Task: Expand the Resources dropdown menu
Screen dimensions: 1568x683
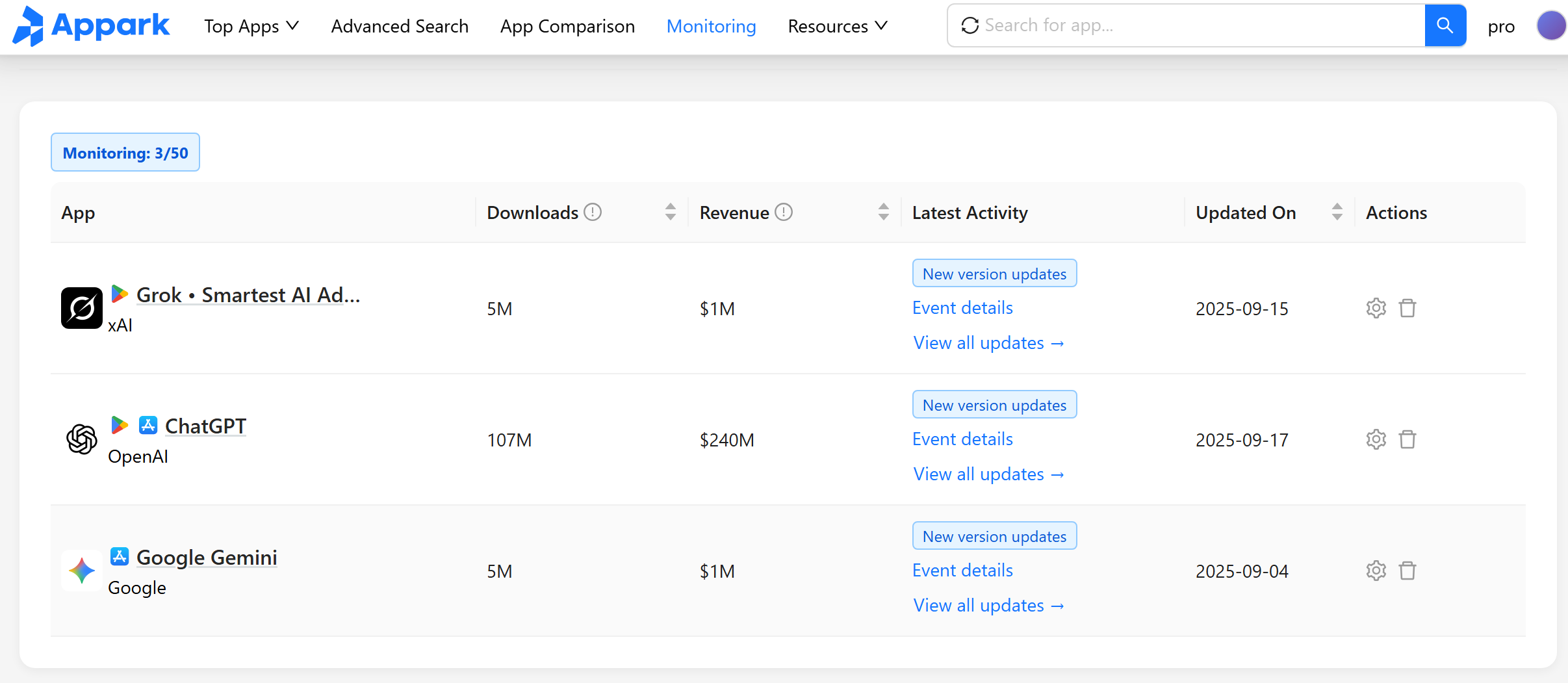Action: pyautogui.click(x=837, y=26)
